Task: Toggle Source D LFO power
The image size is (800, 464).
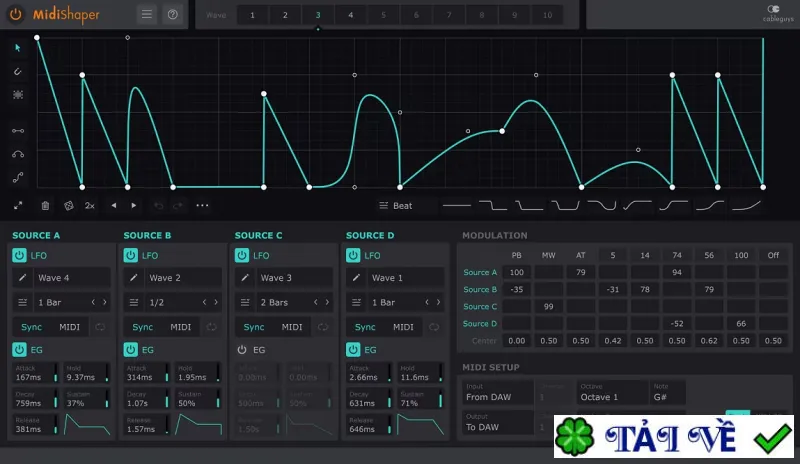Action: coord(353,255)
